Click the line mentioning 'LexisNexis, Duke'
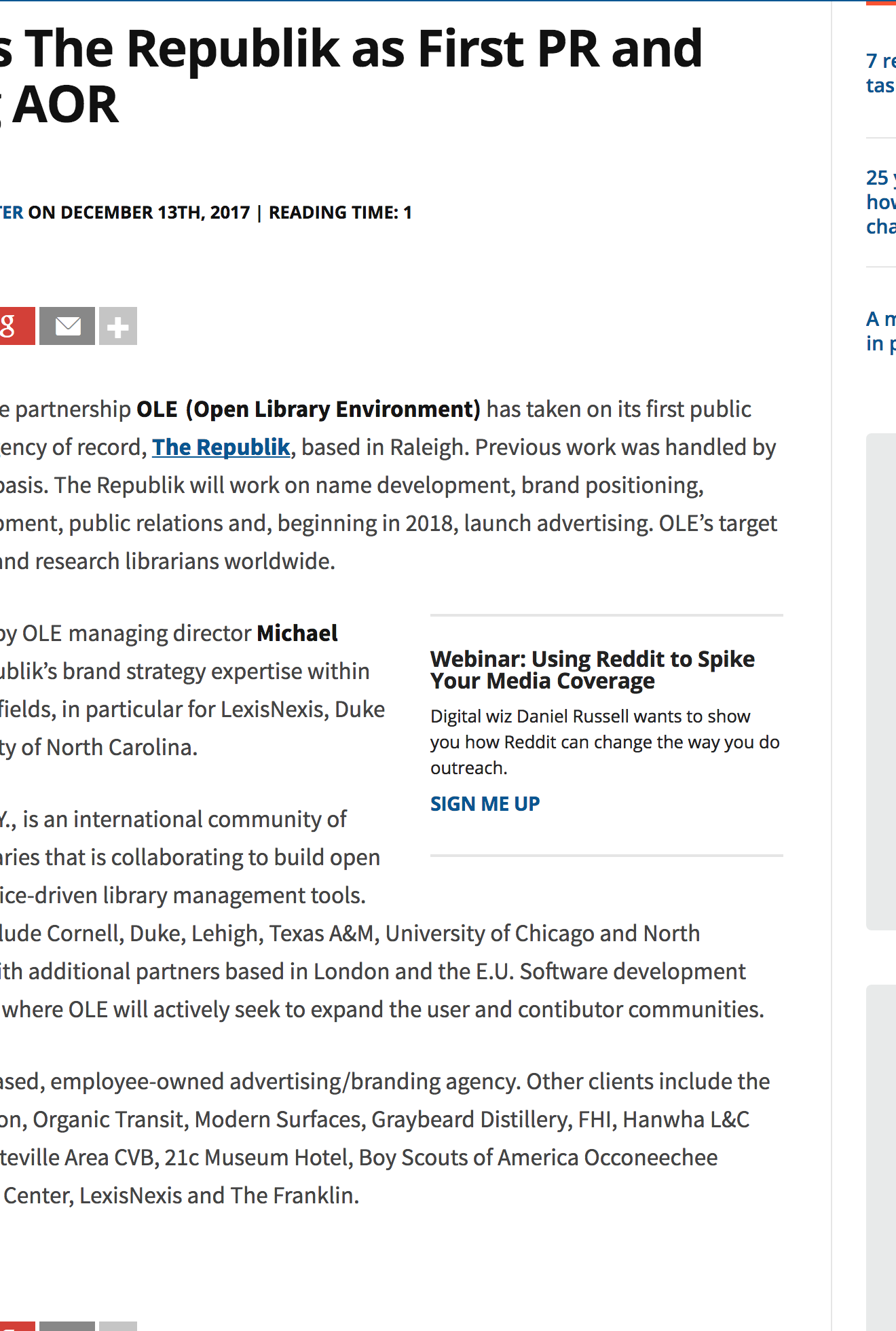The image size is (896, 1331). [193, 710]
